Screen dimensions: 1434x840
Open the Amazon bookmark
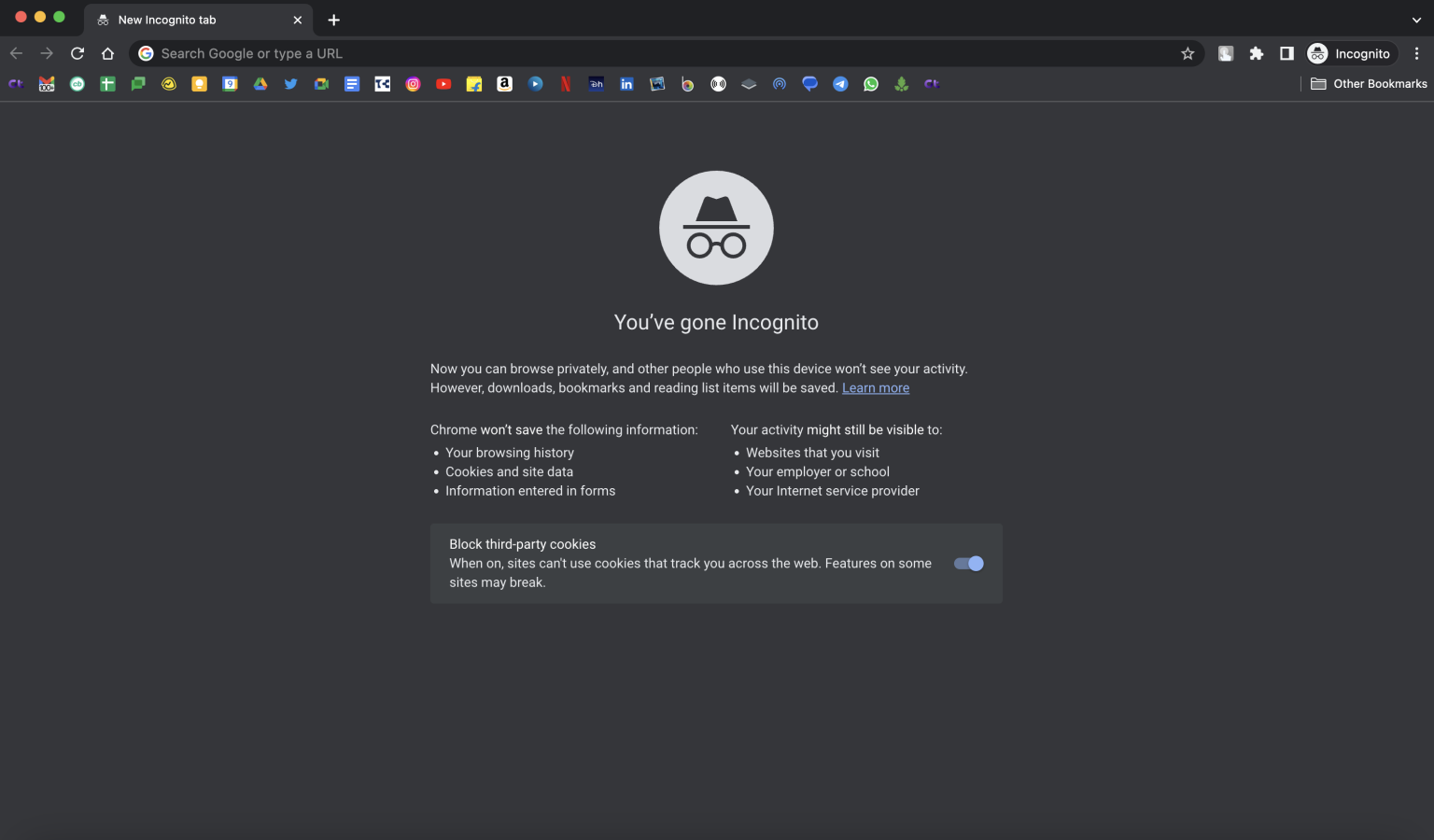click(x=504, y=84)
